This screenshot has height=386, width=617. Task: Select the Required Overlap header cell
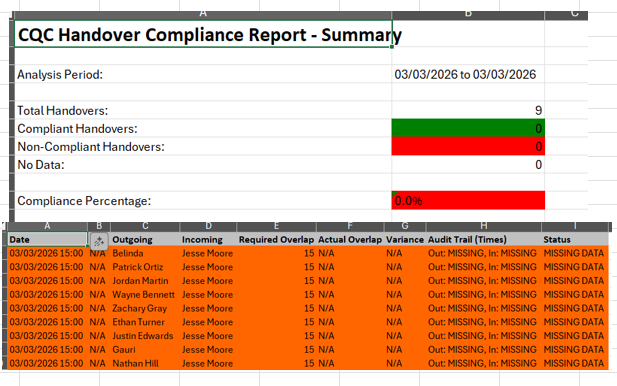276,239
